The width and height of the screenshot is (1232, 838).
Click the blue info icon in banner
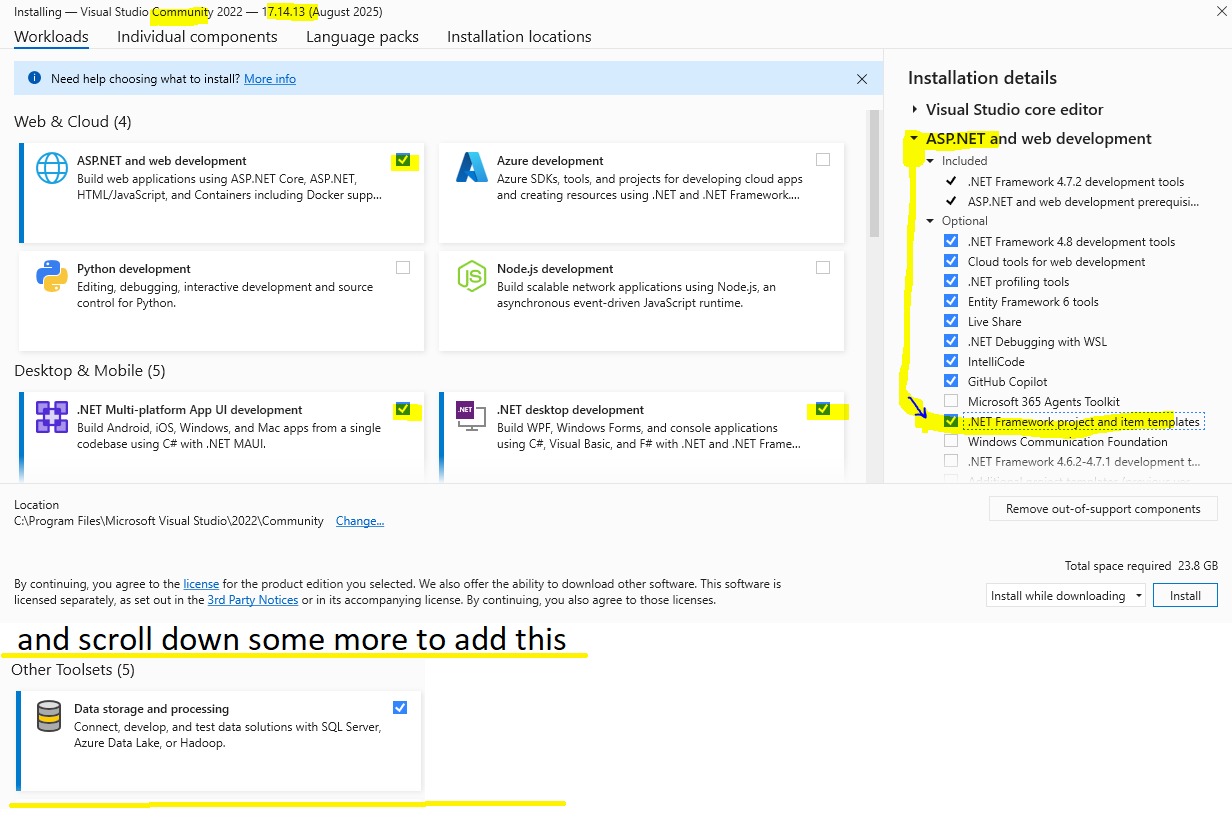35,78
